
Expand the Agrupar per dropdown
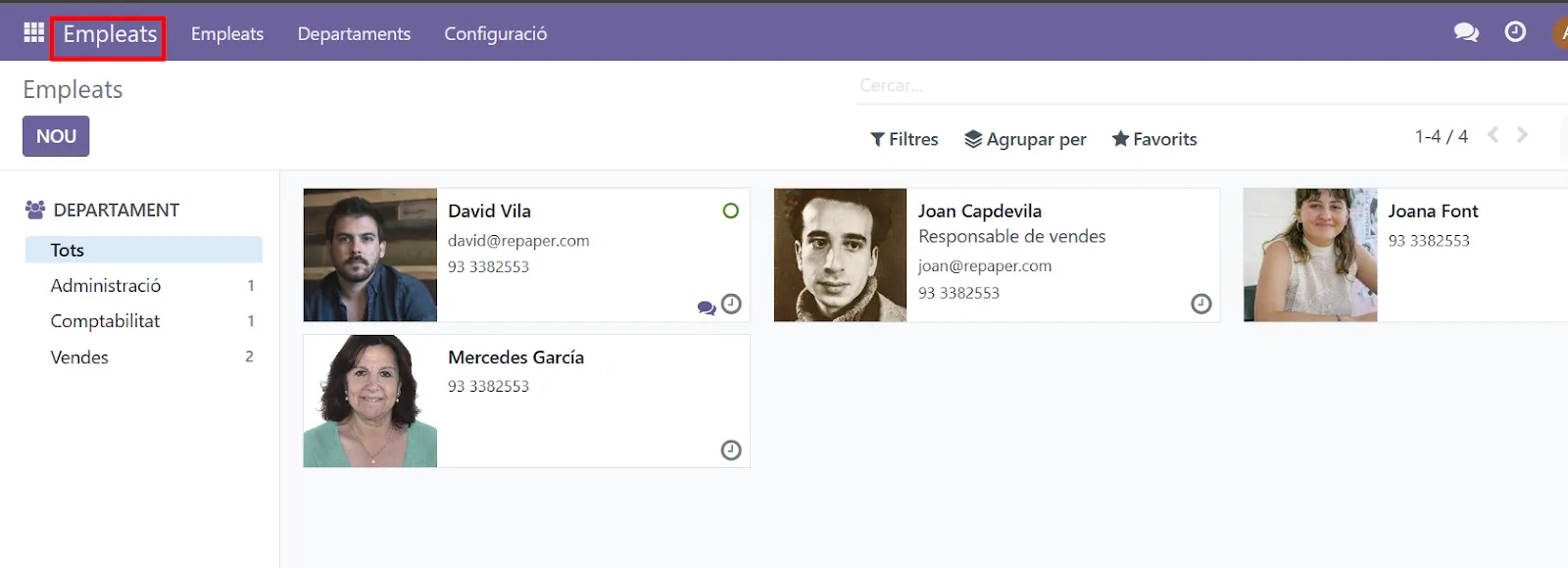coord(1025,139)
